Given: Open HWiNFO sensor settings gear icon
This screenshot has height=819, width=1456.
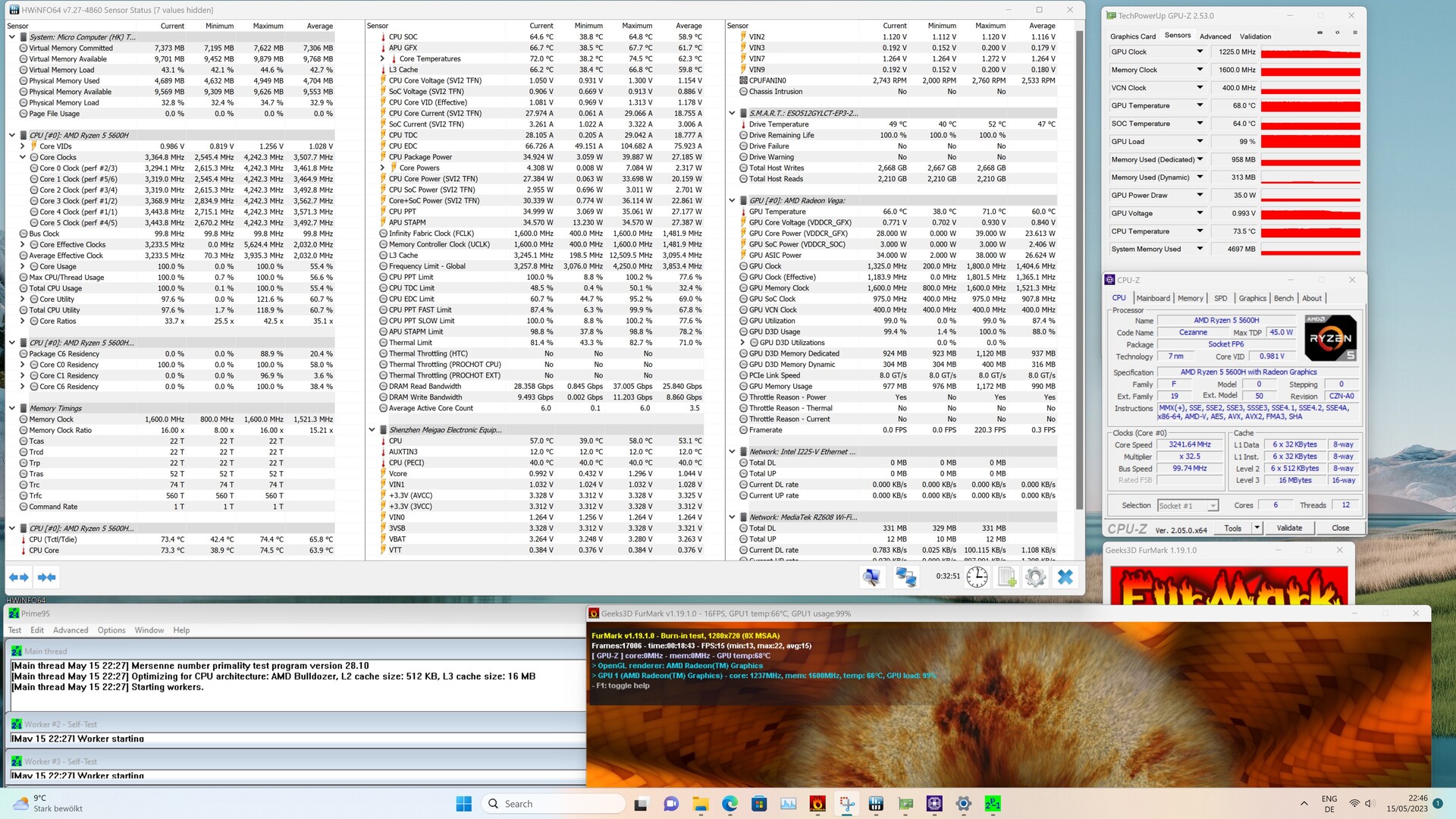Looking at the screenshot, I should click(x=1035, y=577).
